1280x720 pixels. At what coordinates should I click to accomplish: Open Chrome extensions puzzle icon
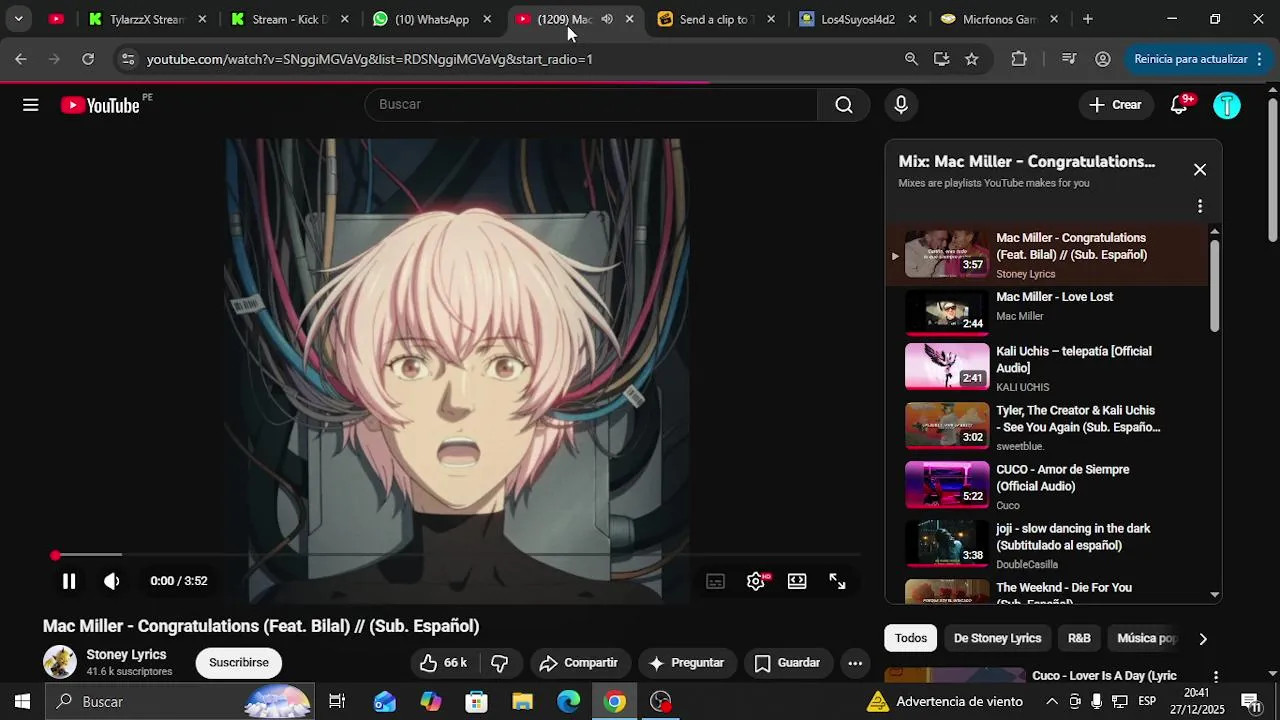[x=1019, y=59]
